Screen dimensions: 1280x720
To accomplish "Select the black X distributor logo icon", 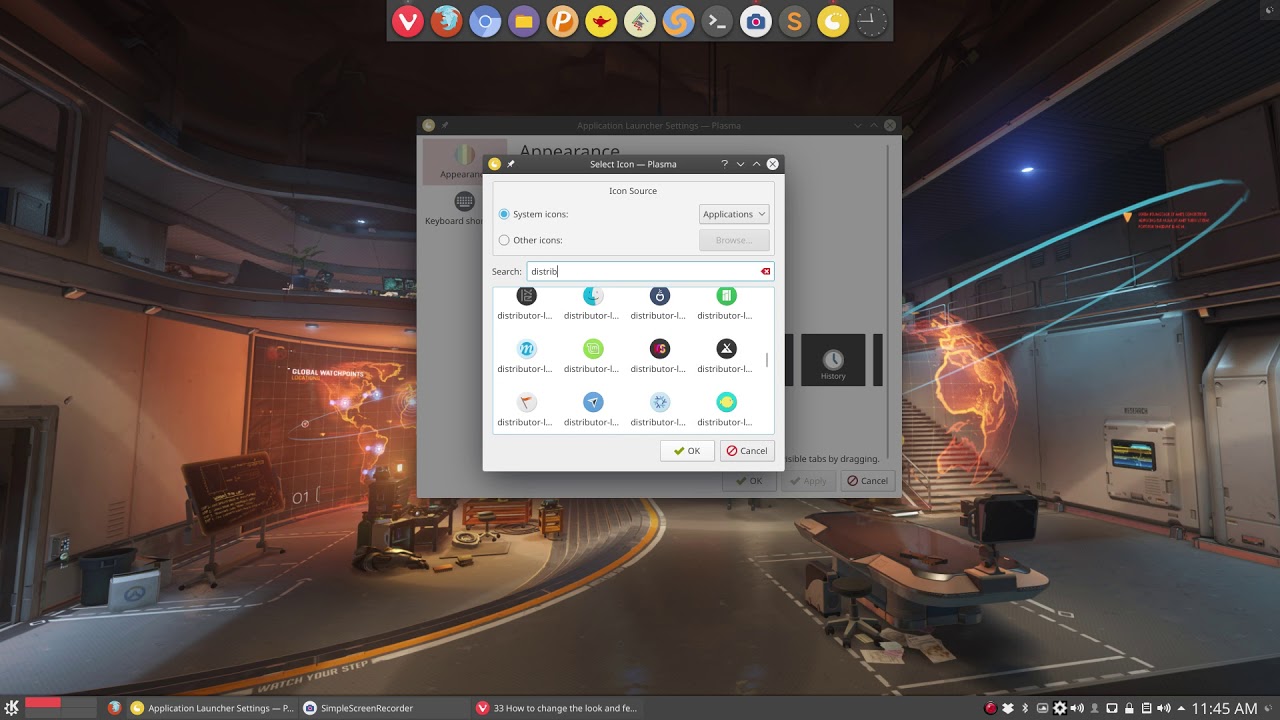I will point(727,348).
